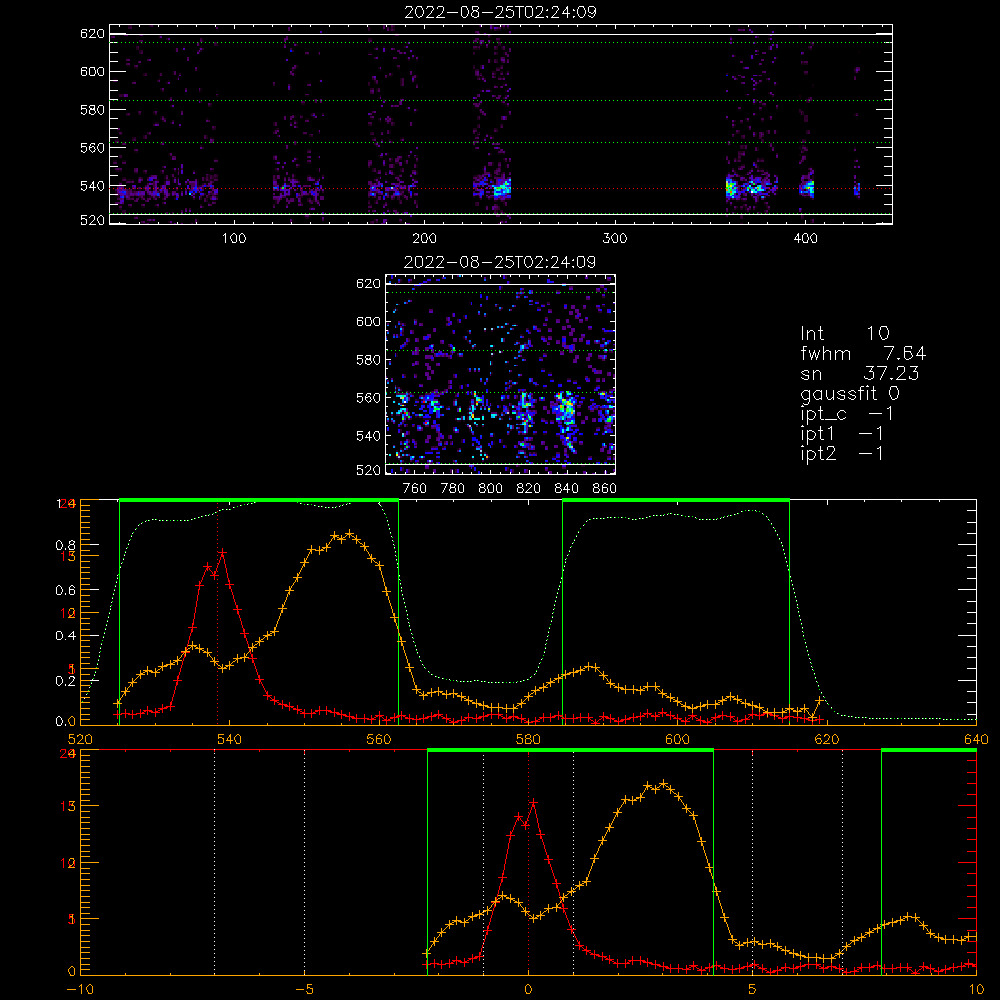The image size is (1000, 1000).
Task: Click the "800" x-axis label of the middle image
Action: point(490,489)
